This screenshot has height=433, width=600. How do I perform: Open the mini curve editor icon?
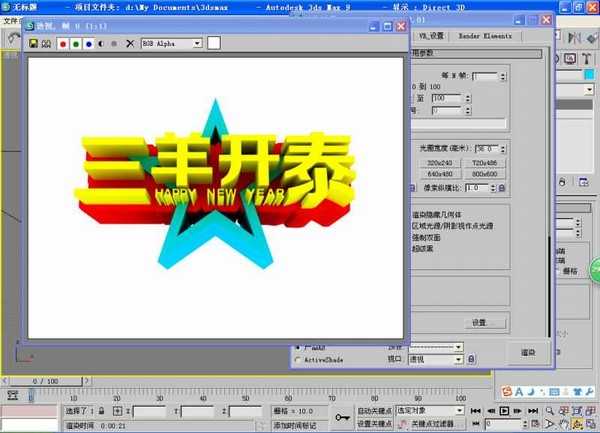[x=13, y=395]
